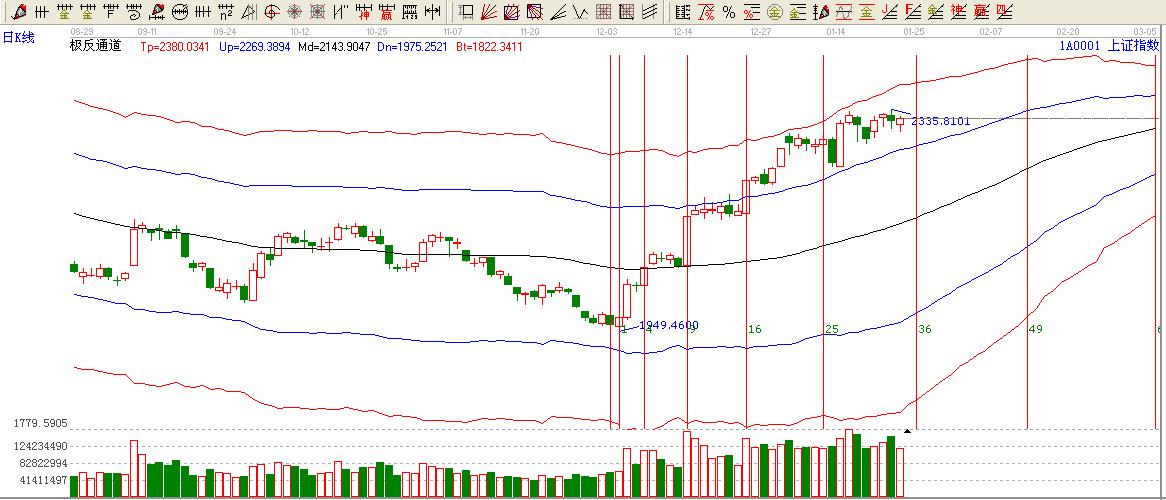The width and height of the screenshot is (1166, 500).
Task: Select the red grid pattern tool icon
Action: (x=604, y=13)
